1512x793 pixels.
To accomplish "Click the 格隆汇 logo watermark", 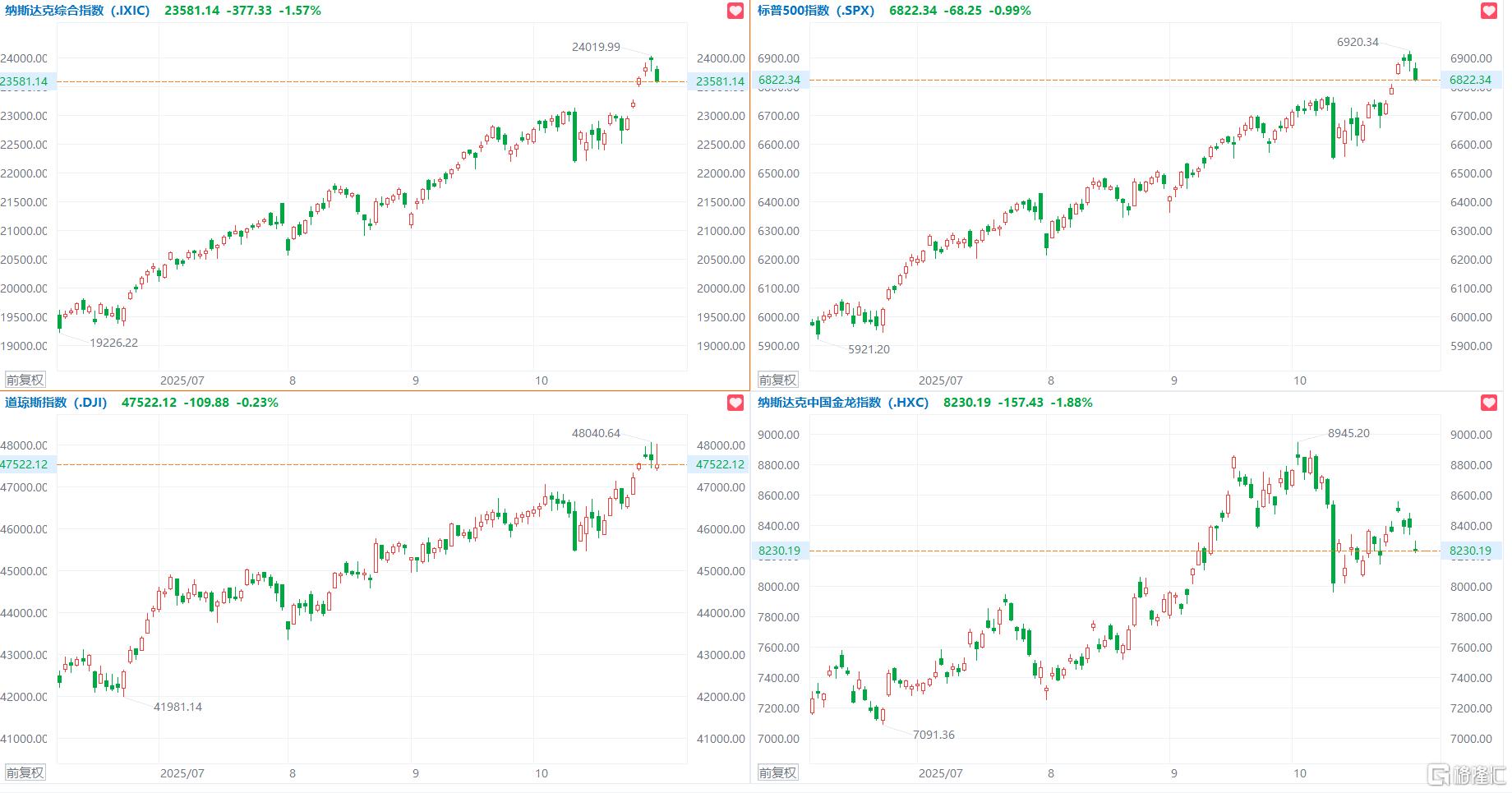I will (1468, 775).
